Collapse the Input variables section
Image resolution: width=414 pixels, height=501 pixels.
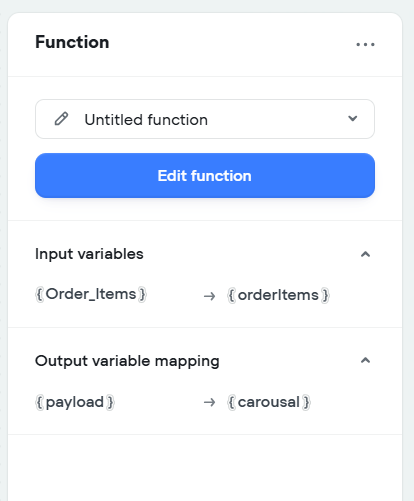click(x=365, y=254)
